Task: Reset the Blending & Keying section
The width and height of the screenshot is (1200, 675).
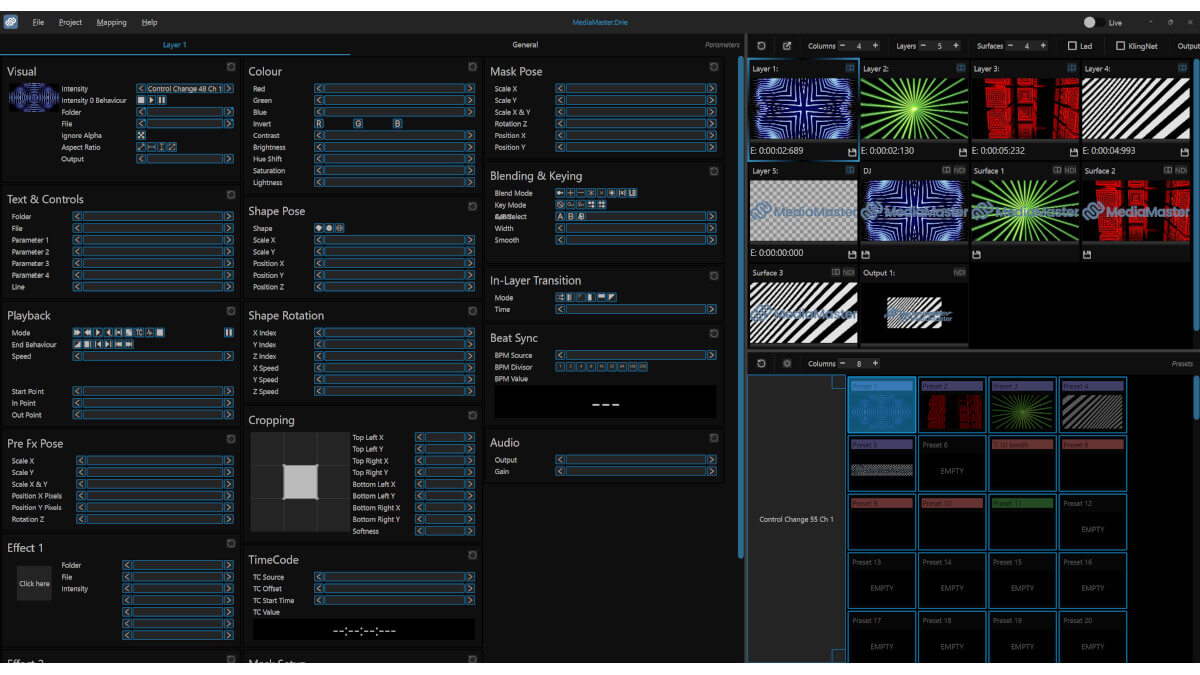Action: (714, 171)
